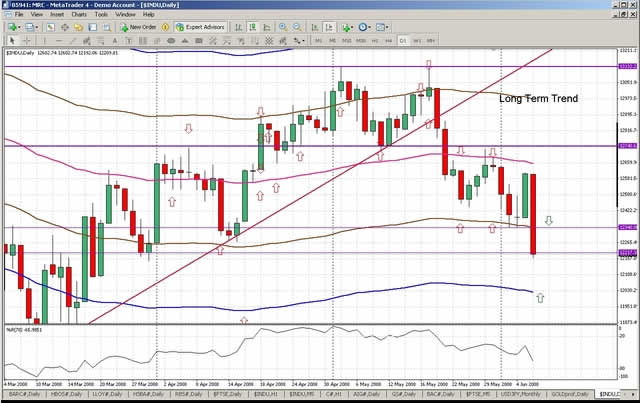This screenshot has width=640, height=403.
Task: Expand the New Chart dropdown arrow
Action: coord(19,27)
